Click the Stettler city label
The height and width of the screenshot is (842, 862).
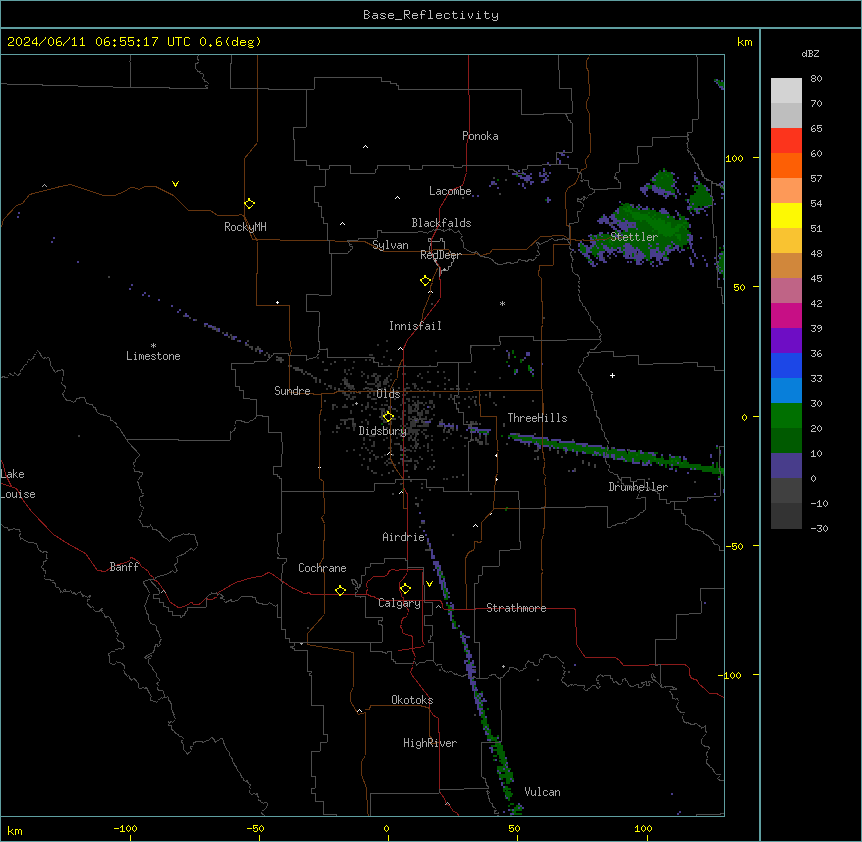tap(634, 237)
